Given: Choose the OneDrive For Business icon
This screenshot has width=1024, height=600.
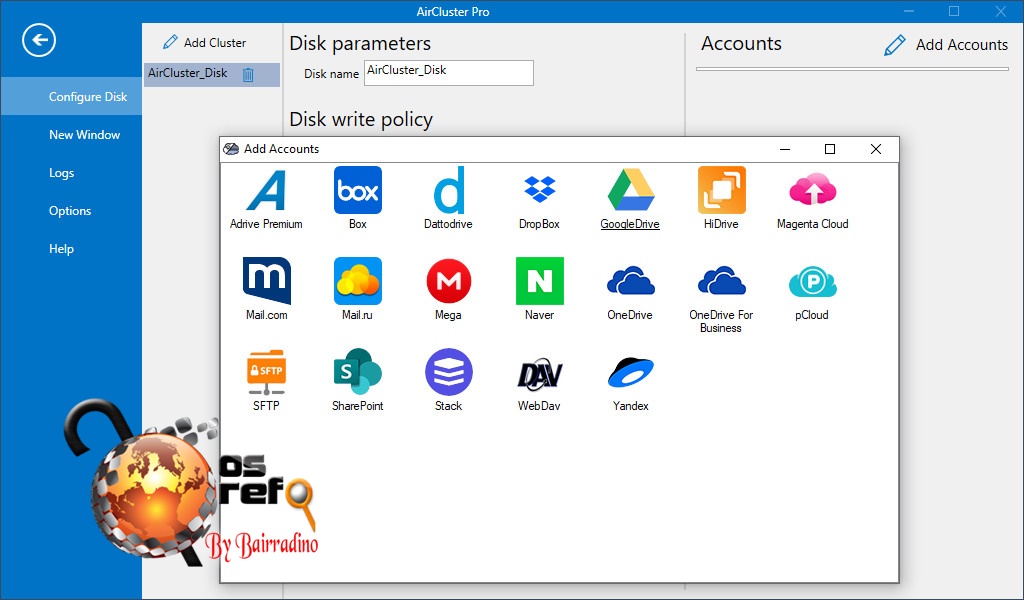Looking at the screenshot, I should point(722,281).
